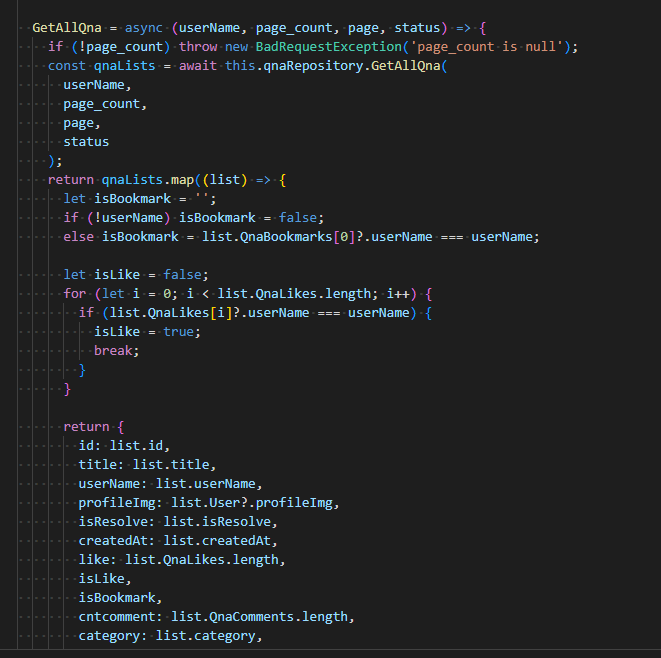The height and width of the screenshot is (658, 661).
Task: Click the for loop header with i++
Action: point(248,293)
